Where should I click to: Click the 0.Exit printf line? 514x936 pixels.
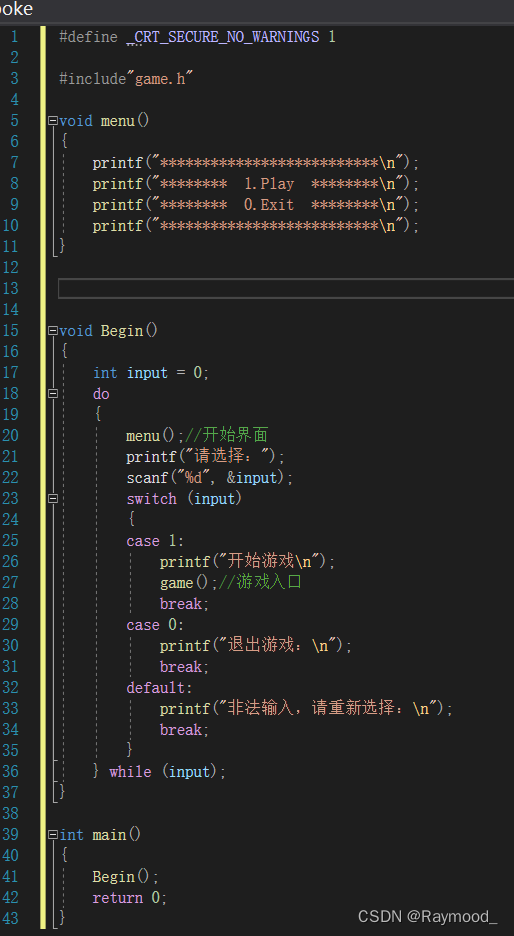click(x=256, y=205)
